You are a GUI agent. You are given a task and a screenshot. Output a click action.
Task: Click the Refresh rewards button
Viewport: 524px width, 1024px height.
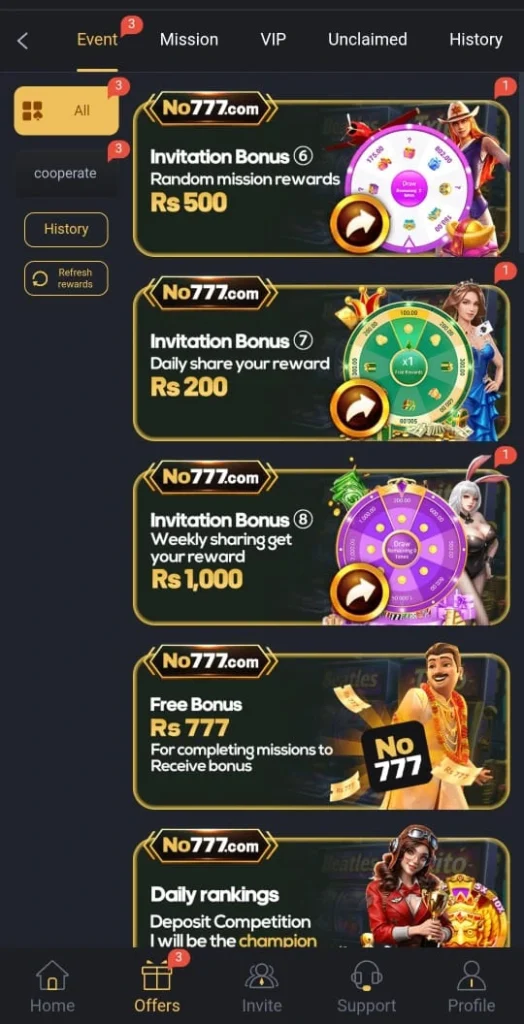[x=66, y=278]
